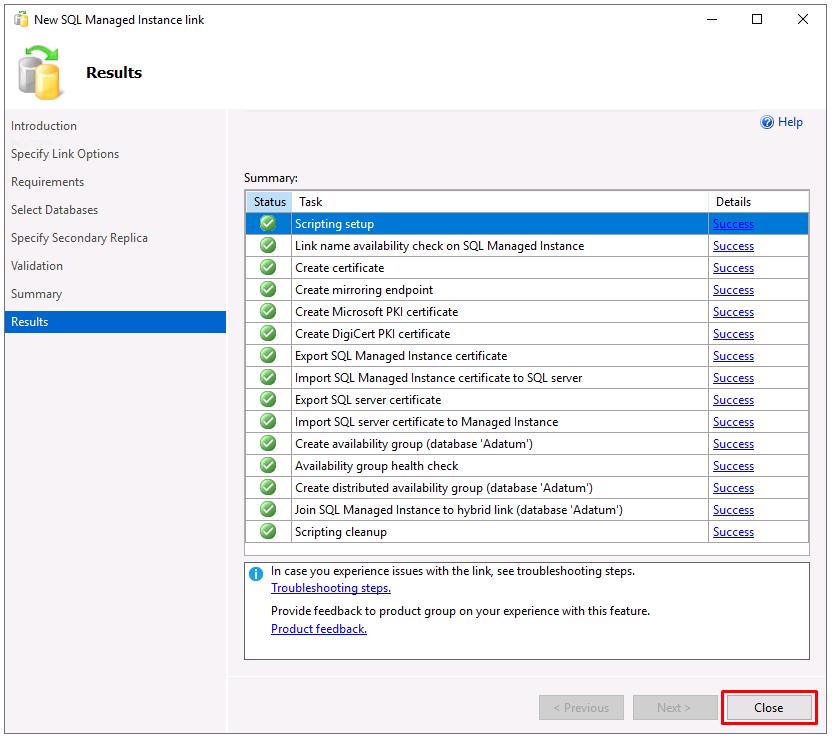Click the database wizard icon beside Results
The height and width of the screenshot is (739, 832).
coord(39,73)
